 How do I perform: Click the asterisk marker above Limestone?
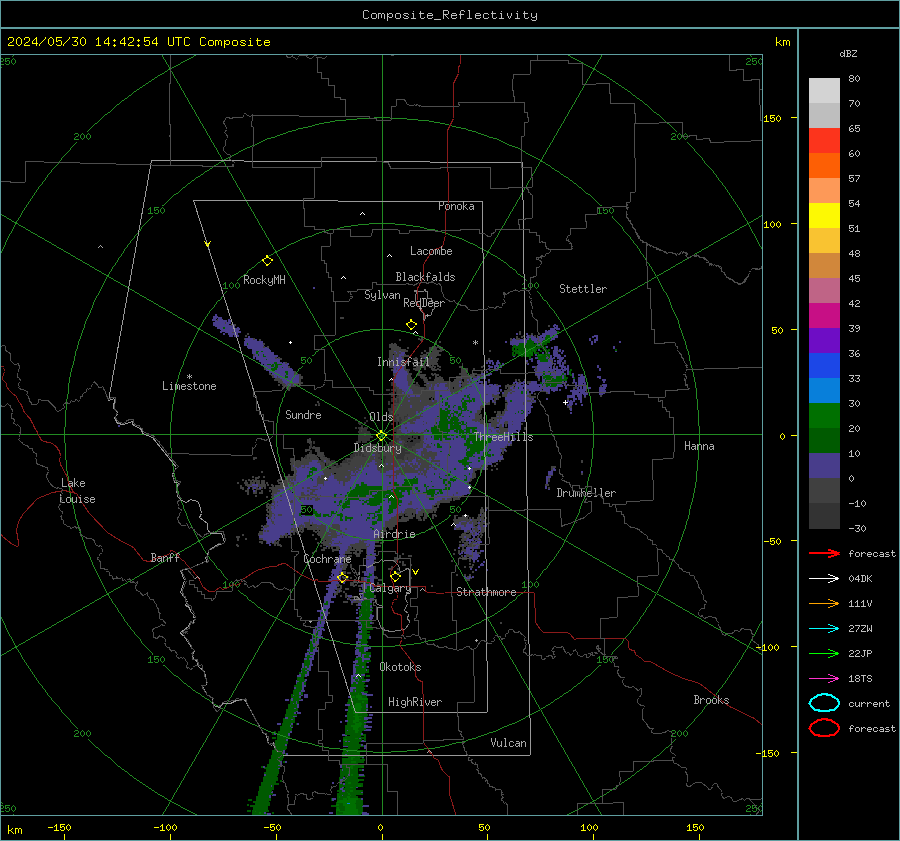click(x=189, y=377)
